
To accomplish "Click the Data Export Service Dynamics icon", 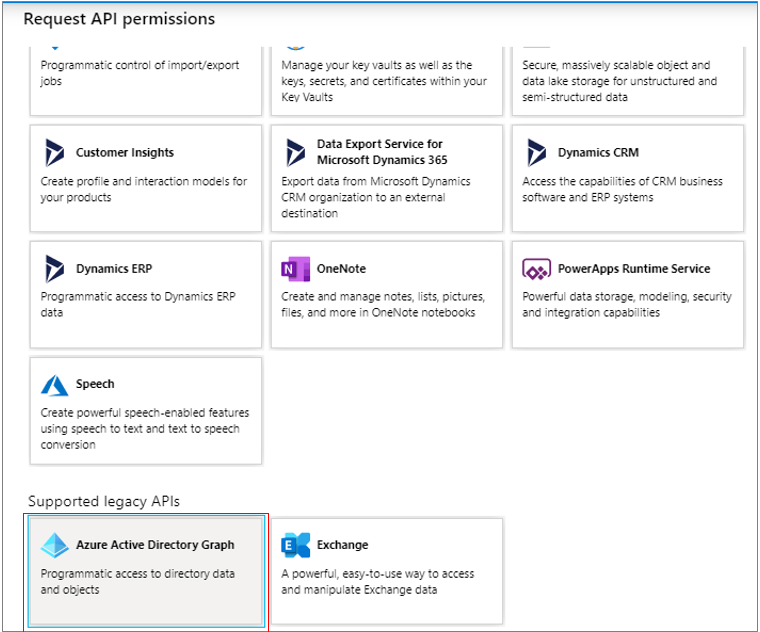I will [295, 152].
